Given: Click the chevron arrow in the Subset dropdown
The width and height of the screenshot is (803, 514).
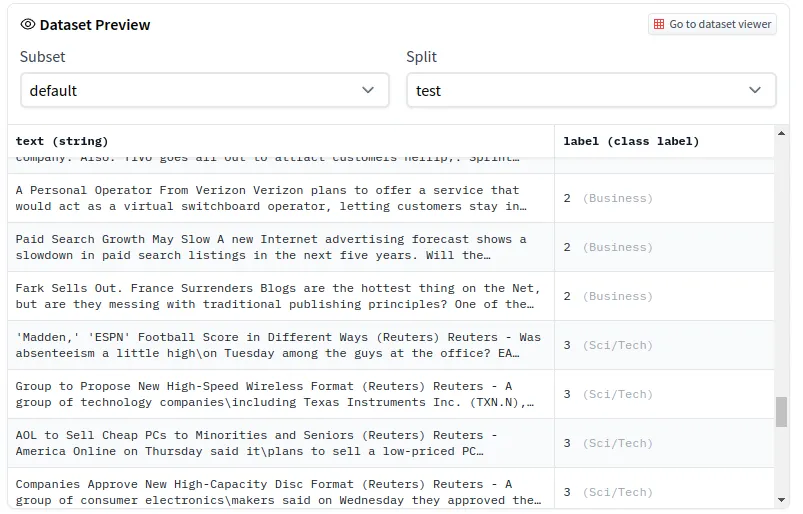Looking at the screenshot, I should tap(368, 90).
